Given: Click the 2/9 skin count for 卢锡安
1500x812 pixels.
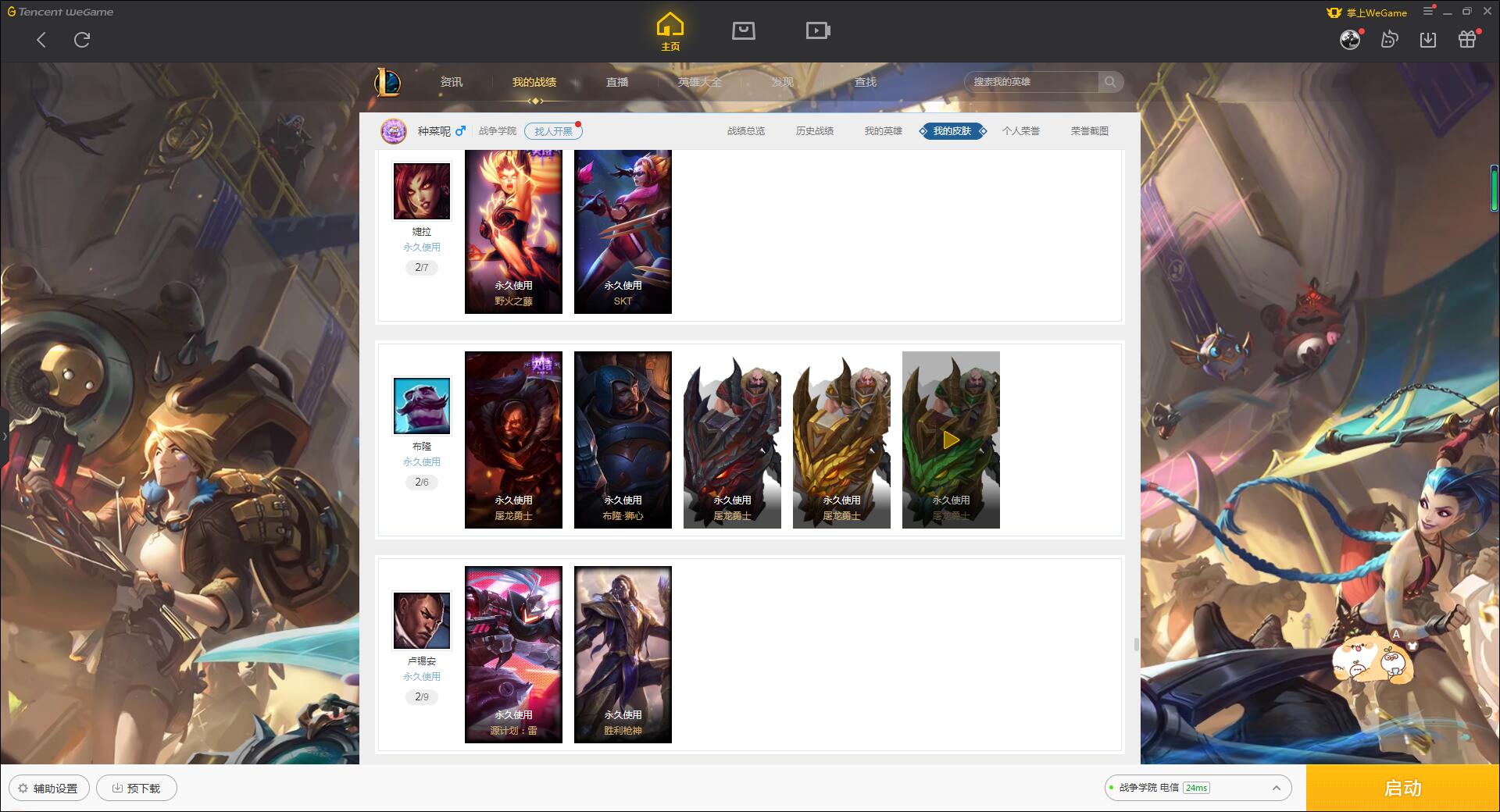Looking at the screenshot, I should pos(422,697).
